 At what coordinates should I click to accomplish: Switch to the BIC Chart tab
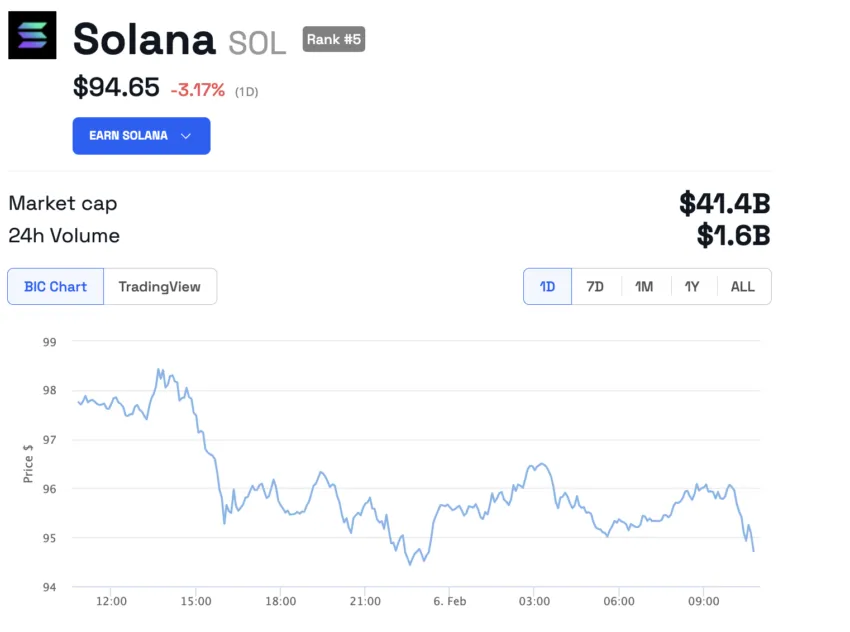point(55,287)
